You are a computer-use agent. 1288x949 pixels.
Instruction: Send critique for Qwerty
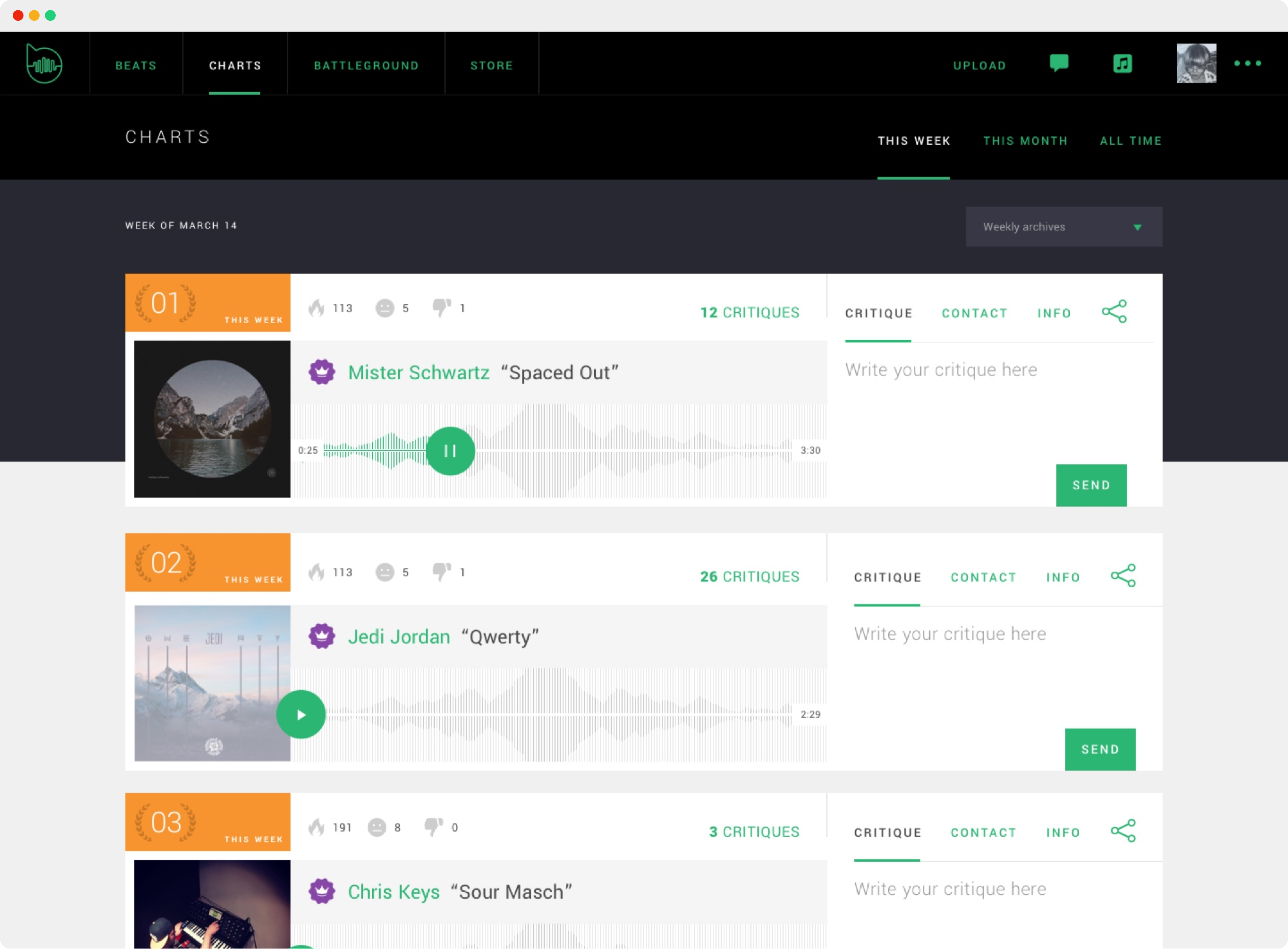click(x=1100, y=750)
